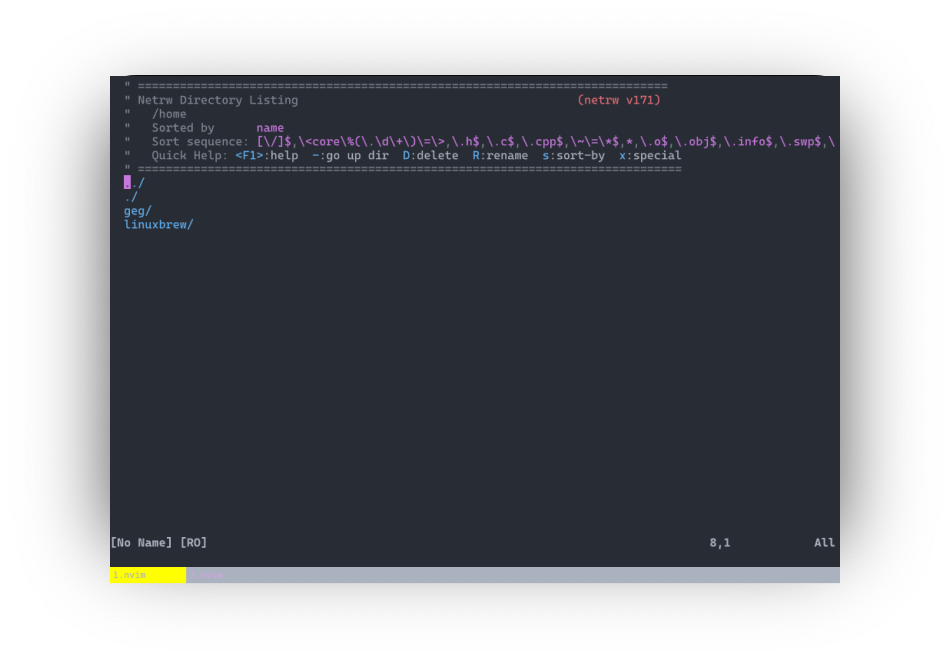Click the 8,1 cursor position indicator
This screenshot has height=660, width=950.
(x=719, y=542)
